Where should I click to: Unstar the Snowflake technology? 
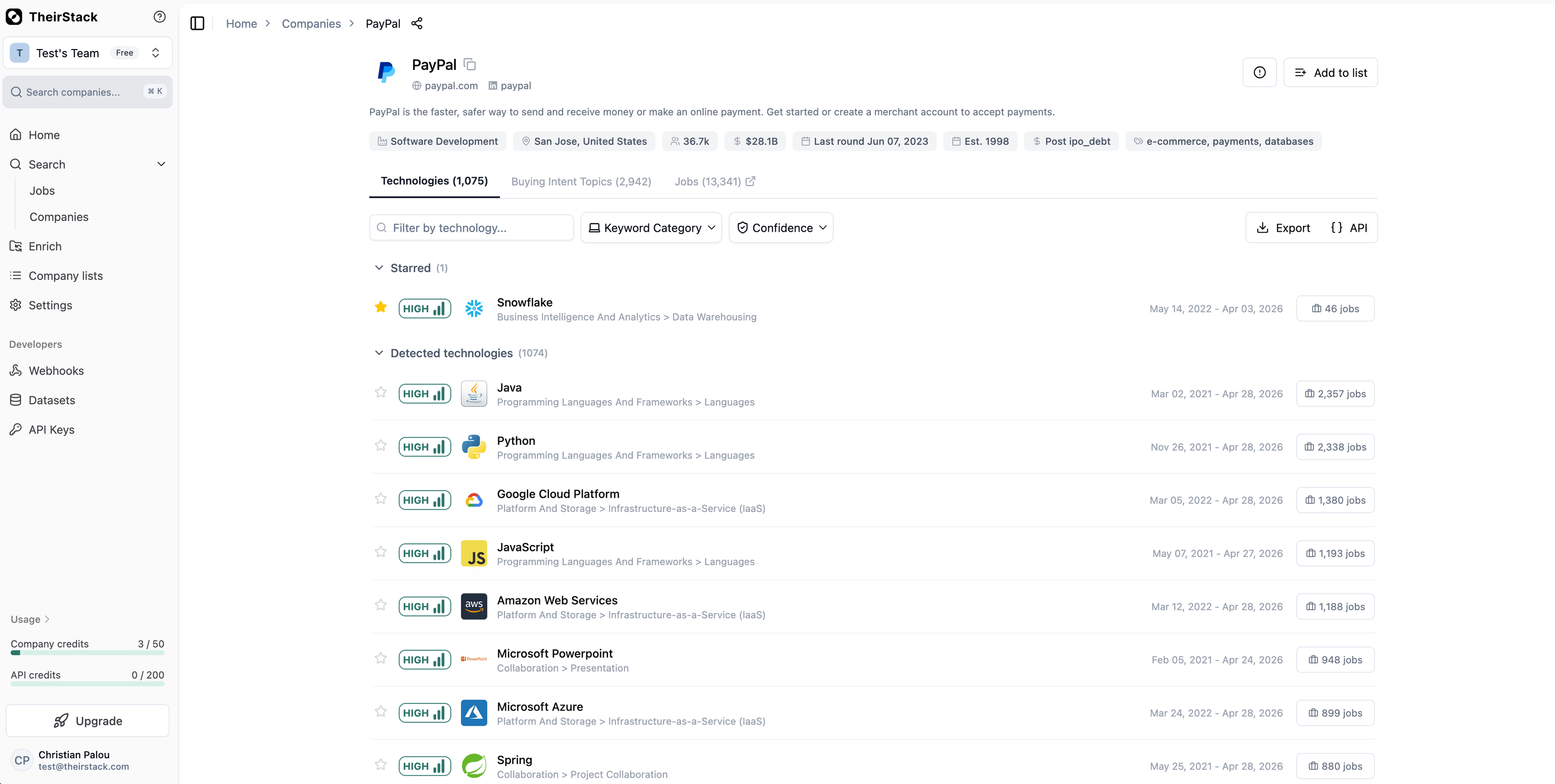[380, 307]
